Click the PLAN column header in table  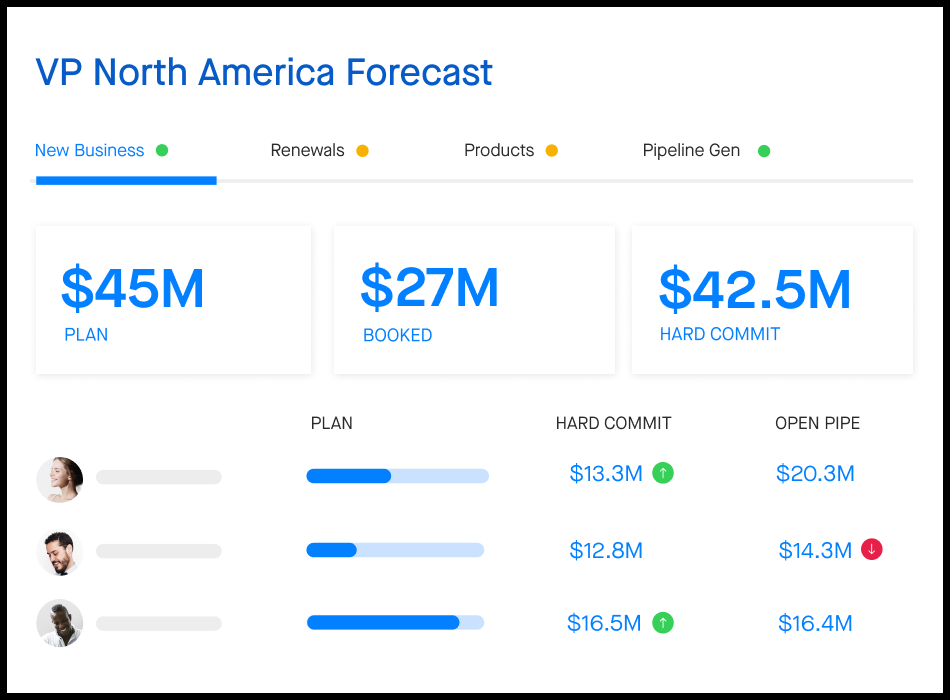click(331, 423)
